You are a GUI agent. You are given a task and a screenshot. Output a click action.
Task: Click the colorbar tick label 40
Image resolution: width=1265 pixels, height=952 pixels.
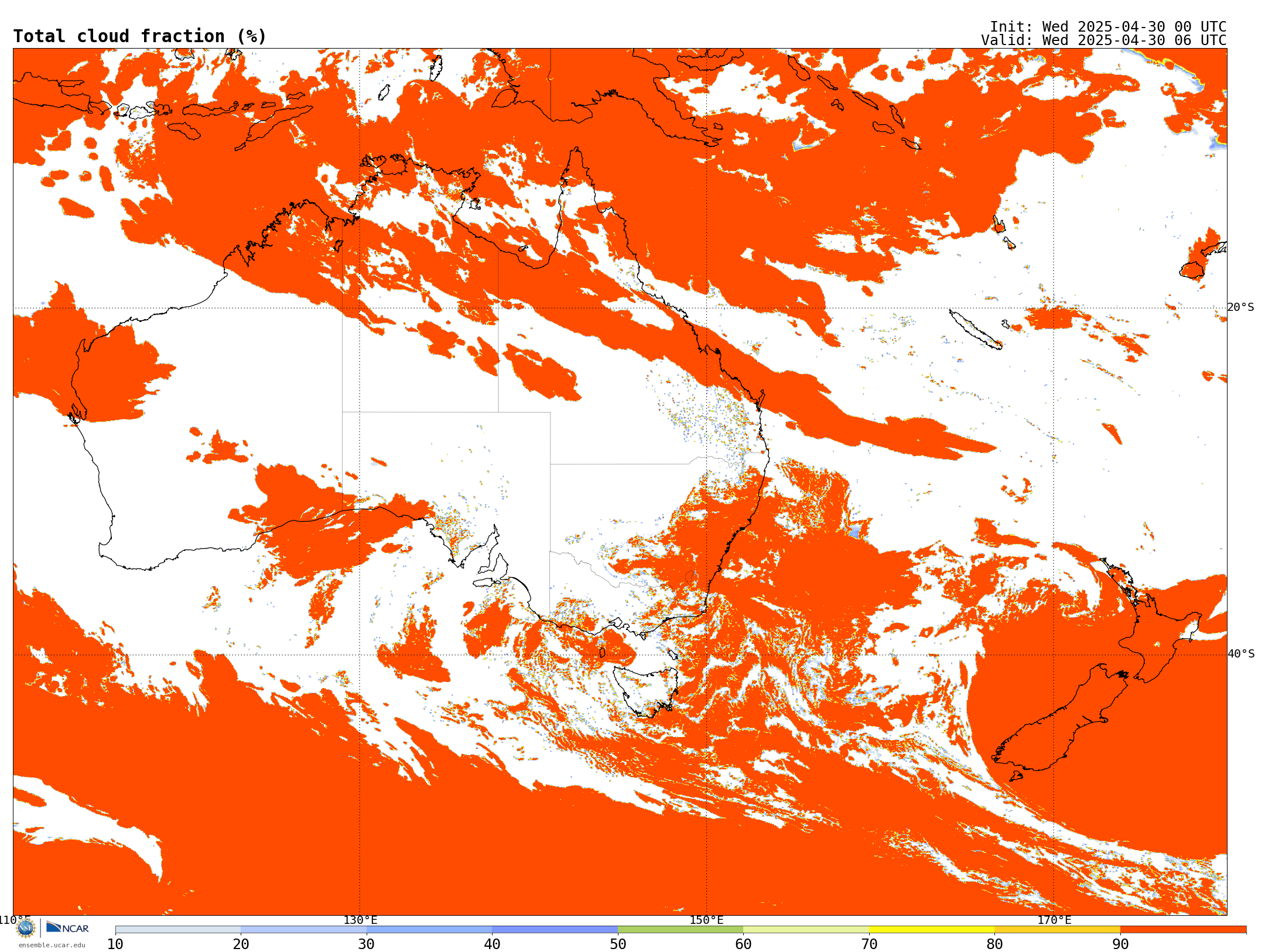tap(492, 944)
